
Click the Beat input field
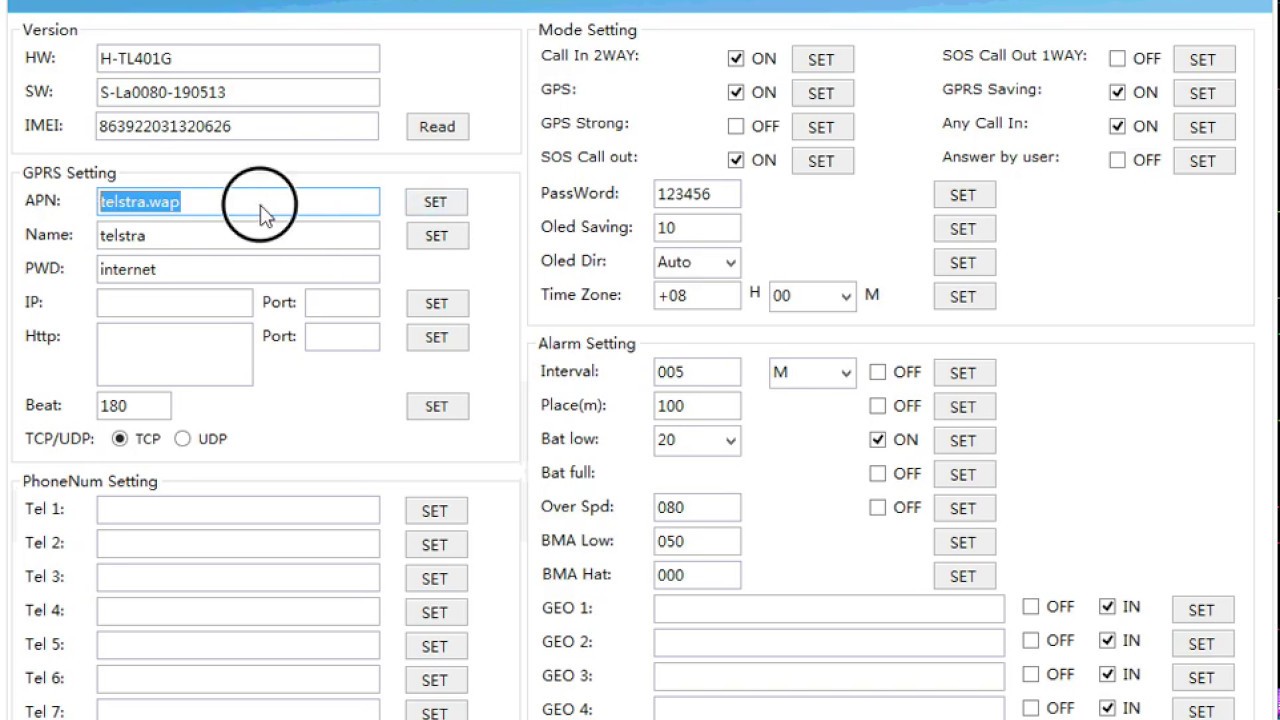(x=134, y=406)
